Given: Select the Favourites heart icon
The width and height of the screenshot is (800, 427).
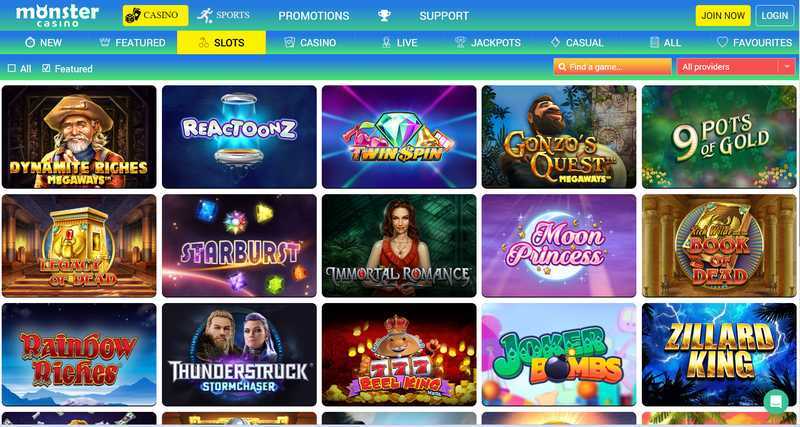Looking at the screenshot, I should tap(722, 42).
